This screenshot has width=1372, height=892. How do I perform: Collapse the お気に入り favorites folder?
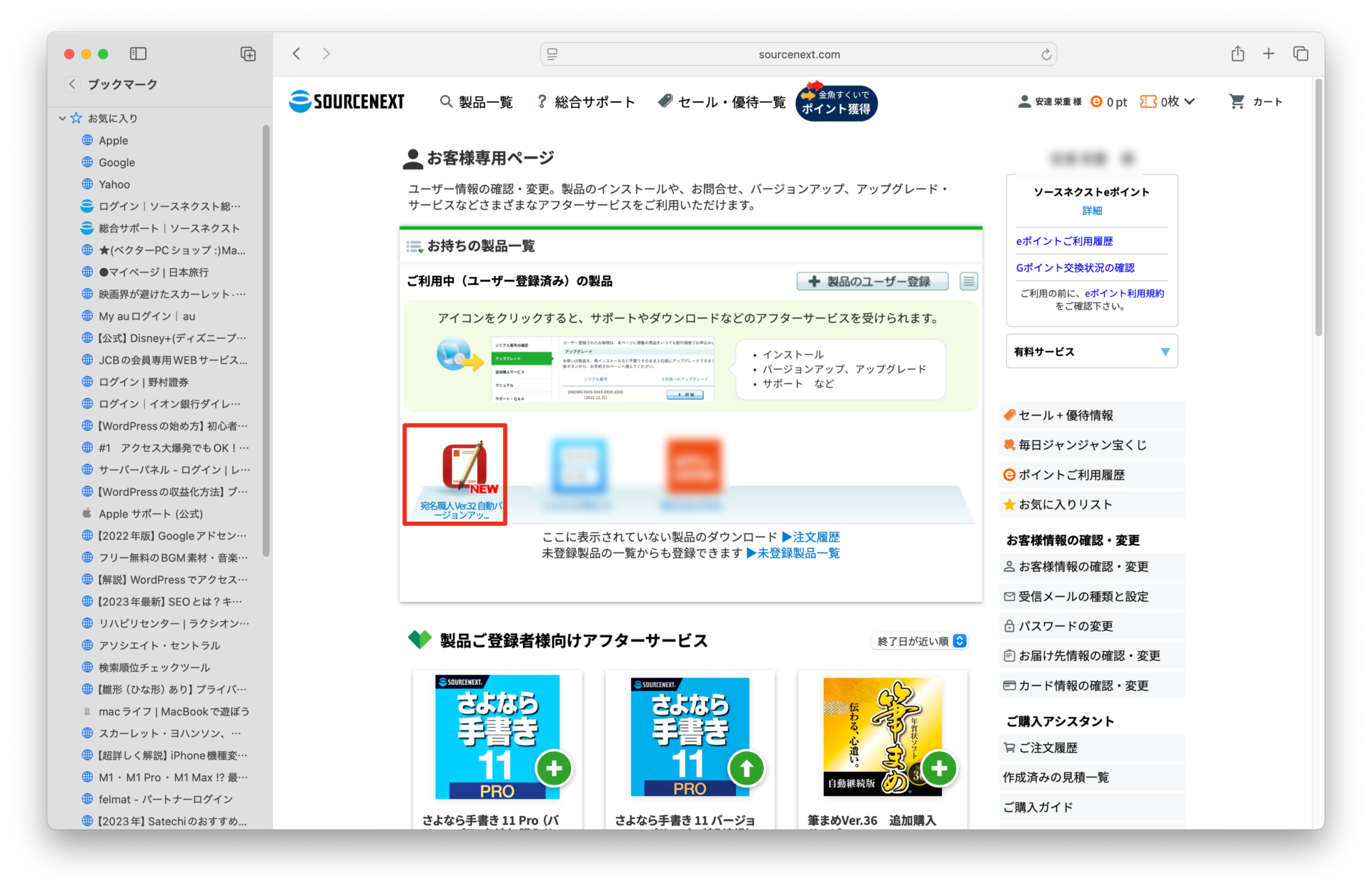pyautogui.click(x=63, y=118)
